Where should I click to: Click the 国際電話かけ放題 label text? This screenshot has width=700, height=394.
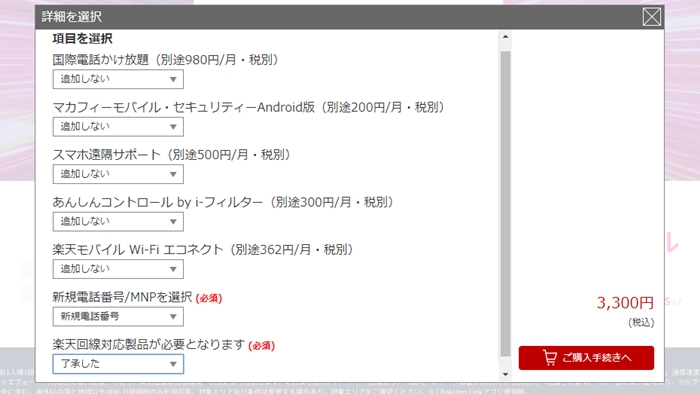pos(166,60)
